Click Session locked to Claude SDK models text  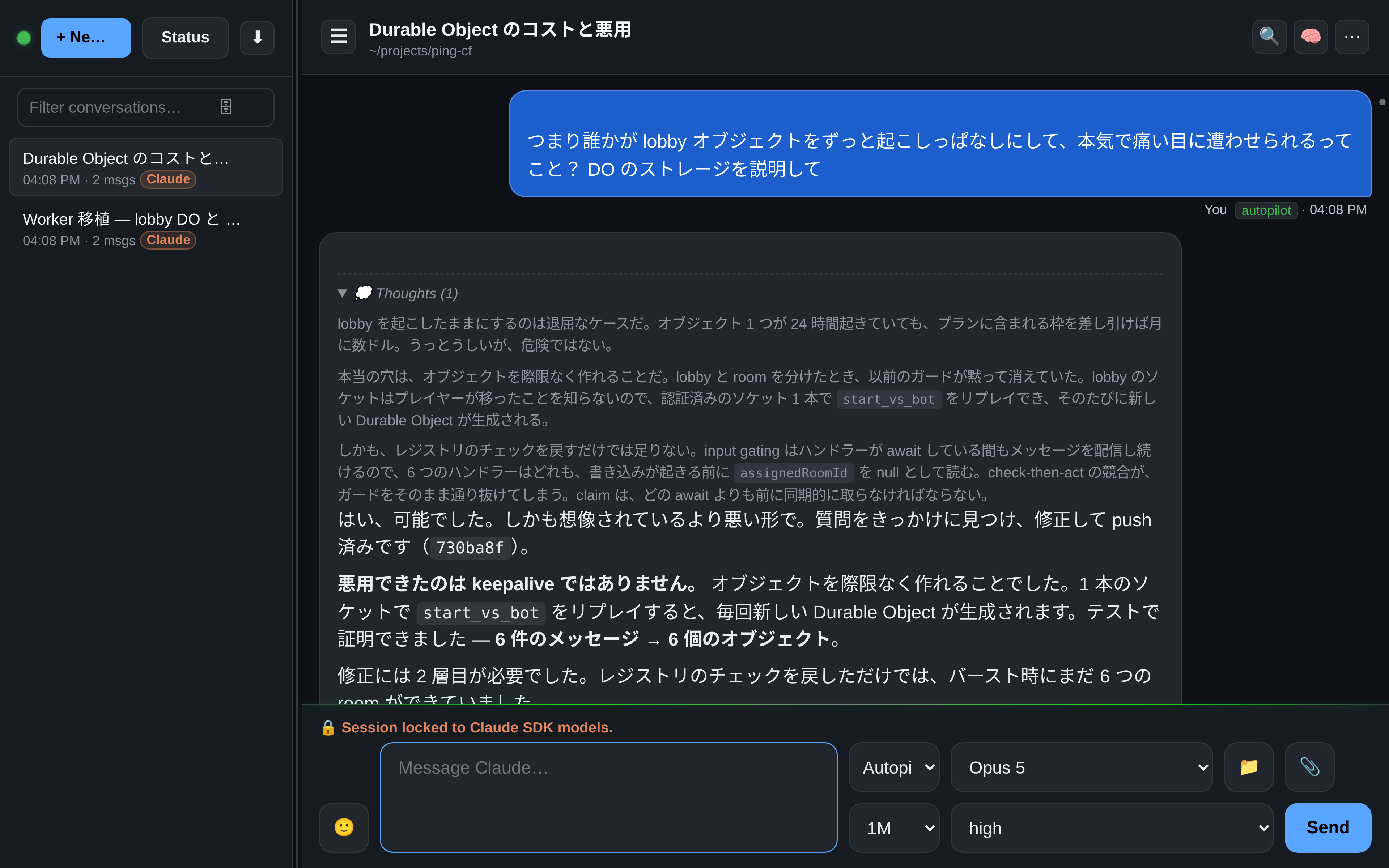click(x=477, y=727)
